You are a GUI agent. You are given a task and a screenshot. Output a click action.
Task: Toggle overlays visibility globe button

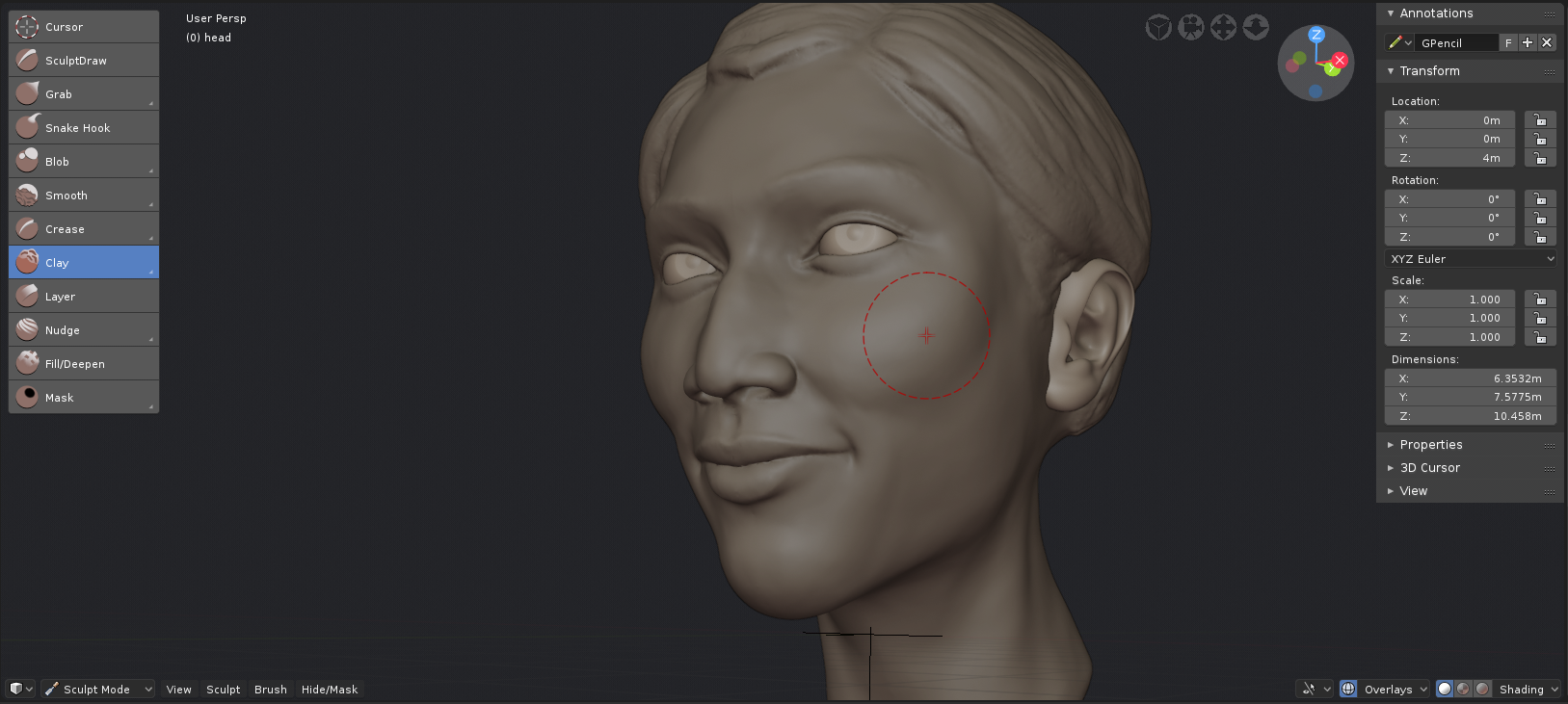(x=1348, y=689)
